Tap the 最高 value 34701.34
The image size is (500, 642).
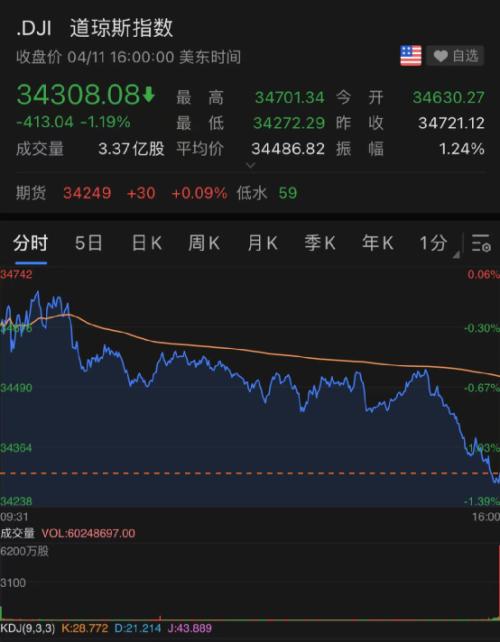click(290, 97)
